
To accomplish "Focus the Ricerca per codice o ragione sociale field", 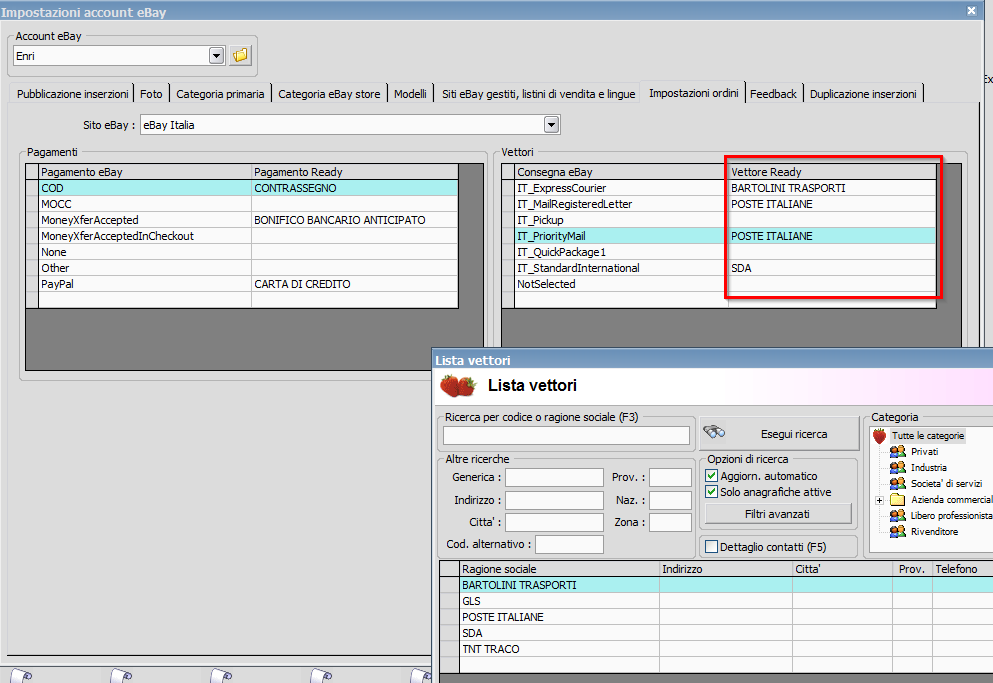I will point(566,435).
